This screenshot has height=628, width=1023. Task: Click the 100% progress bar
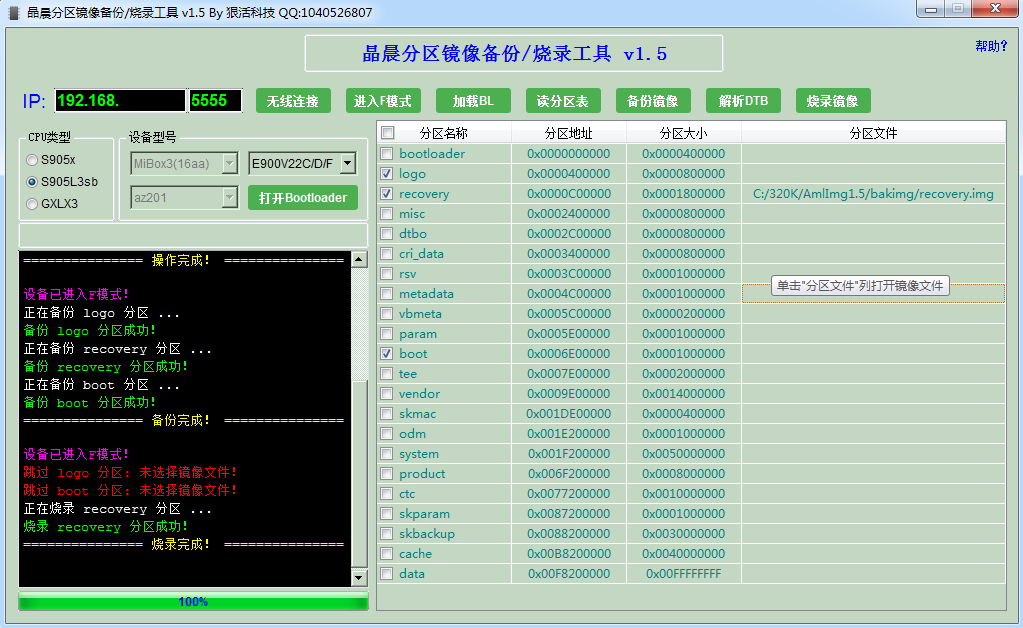[193, 602]
